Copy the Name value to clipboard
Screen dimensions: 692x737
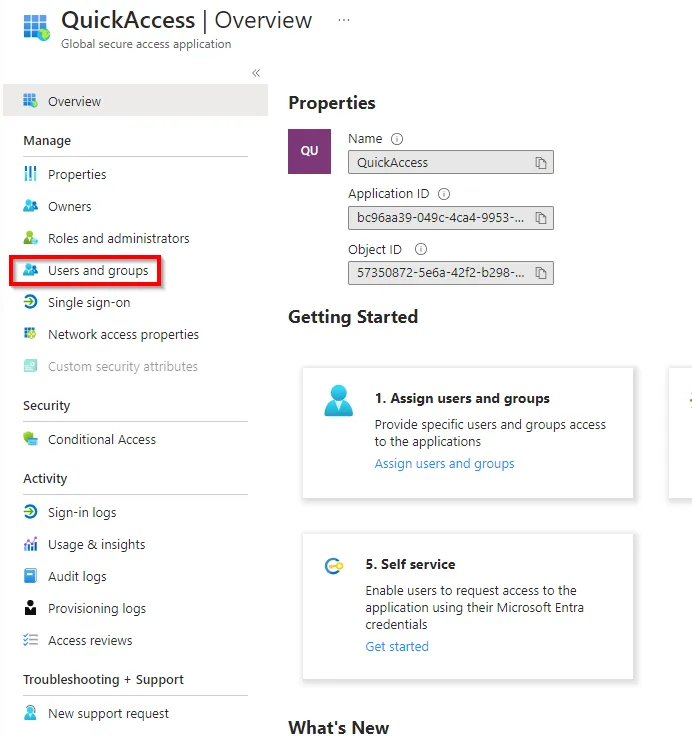tap(541, 163)
